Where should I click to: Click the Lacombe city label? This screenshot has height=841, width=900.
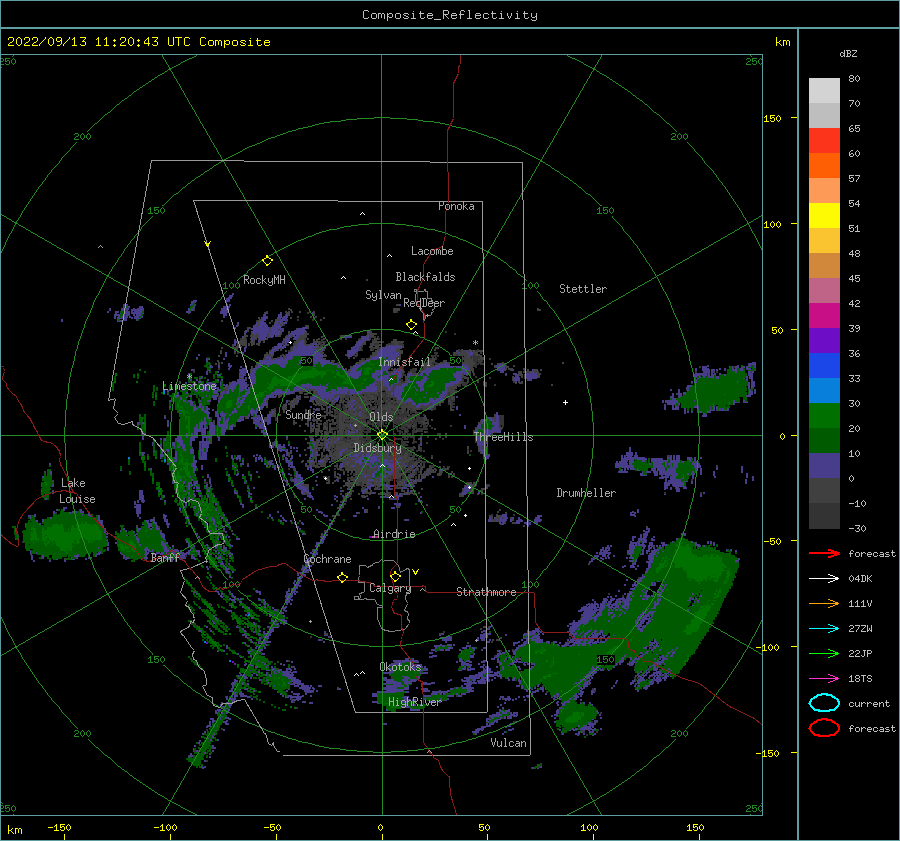432,251
